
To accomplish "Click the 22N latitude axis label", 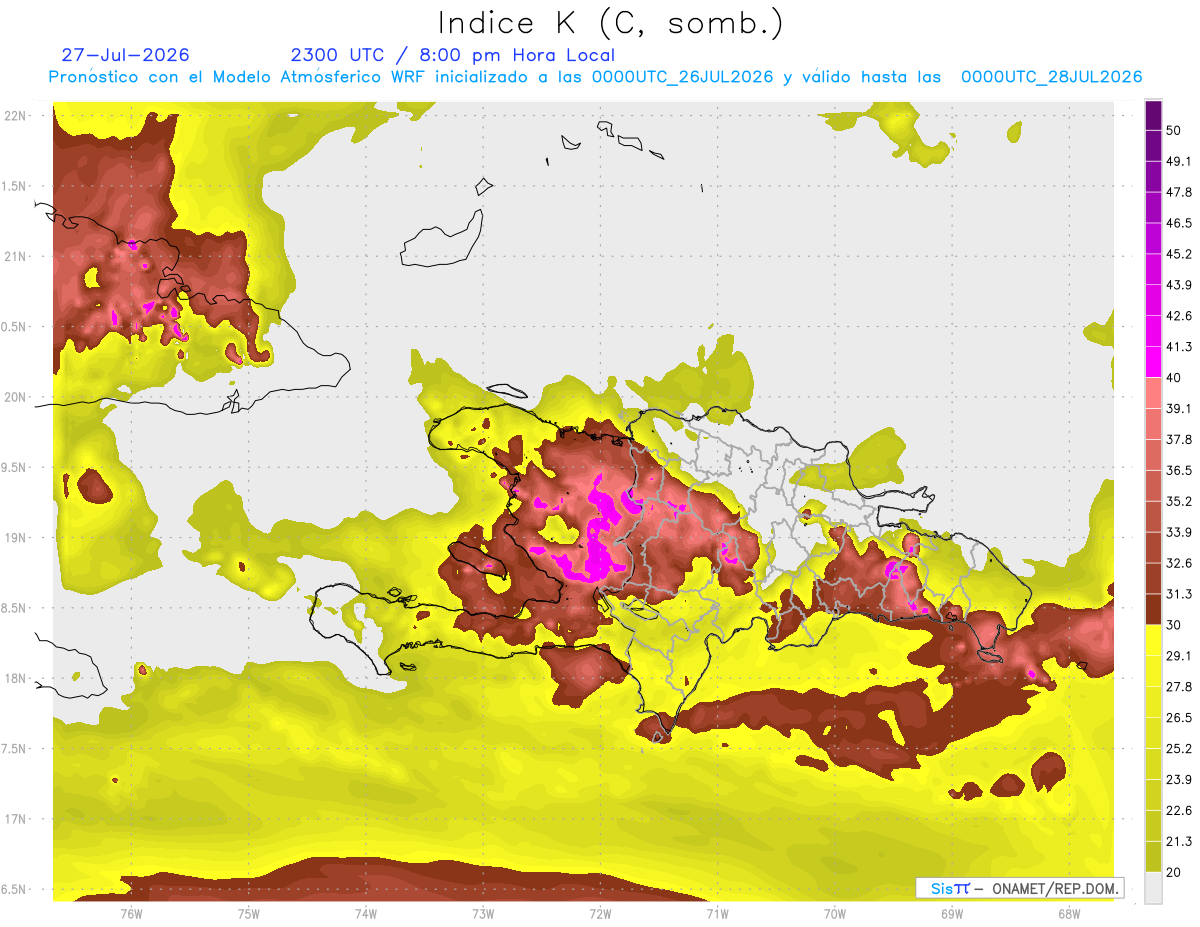I will 16,115.
